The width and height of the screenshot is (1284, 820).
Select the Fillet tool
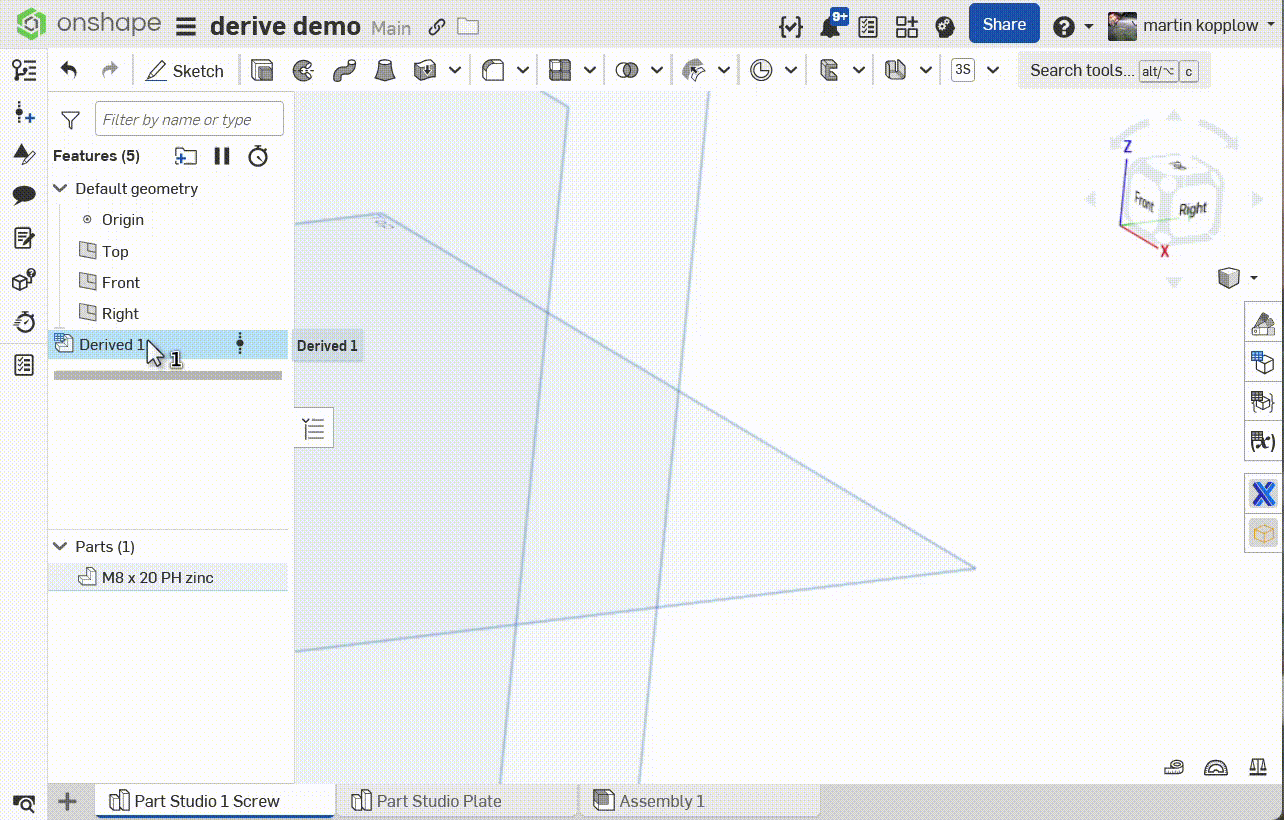pos(493,70)
